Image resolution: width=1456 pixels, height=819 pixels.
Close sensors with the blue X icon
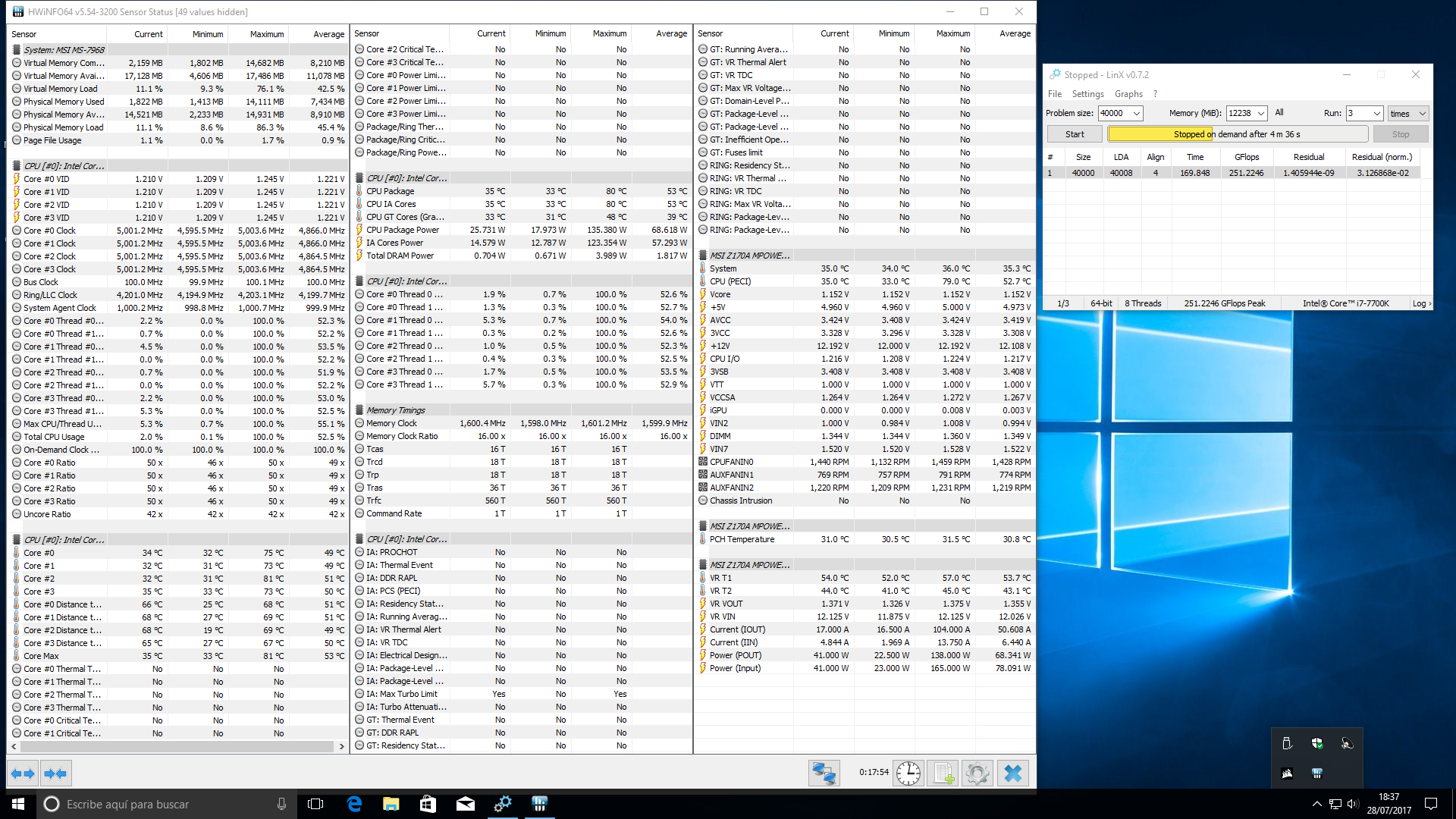coord(1013,773)
